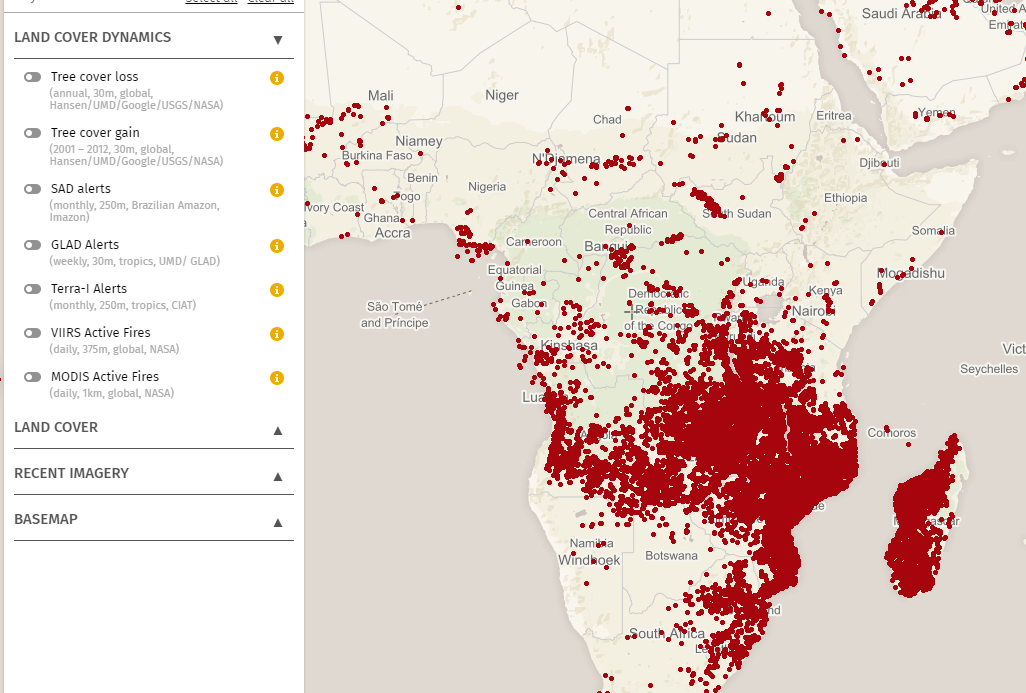Screen dimensions: 1026x693
Task: Open info for Tree cover loss layer
Action: [276, 77]
